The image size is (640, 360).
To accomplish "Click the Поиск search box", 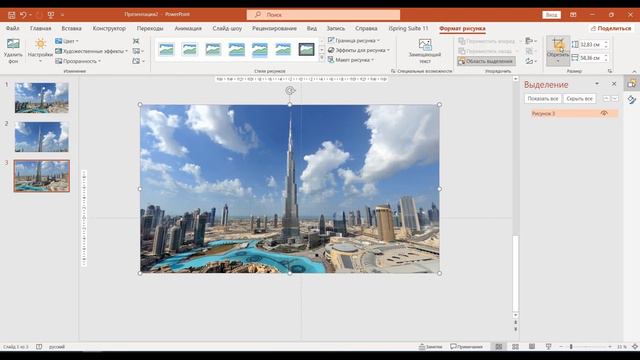I will 323,15.
